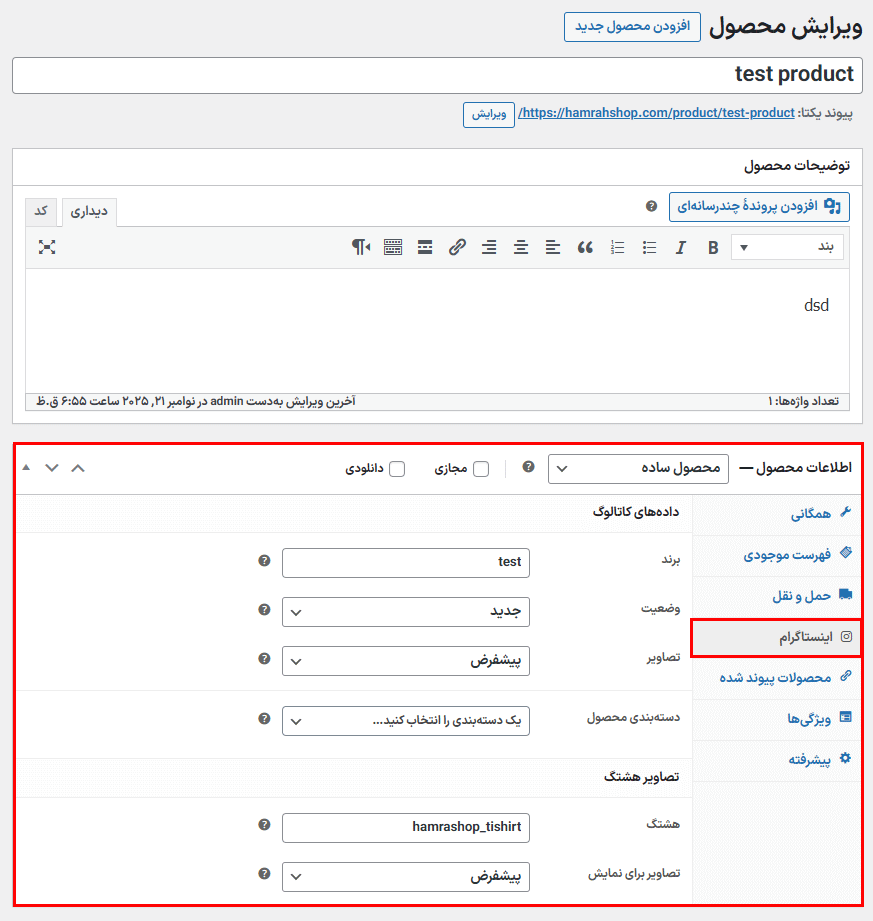Insert a numbered list
This screenshot has width=873, height=921.
click(x=617, y=248)
